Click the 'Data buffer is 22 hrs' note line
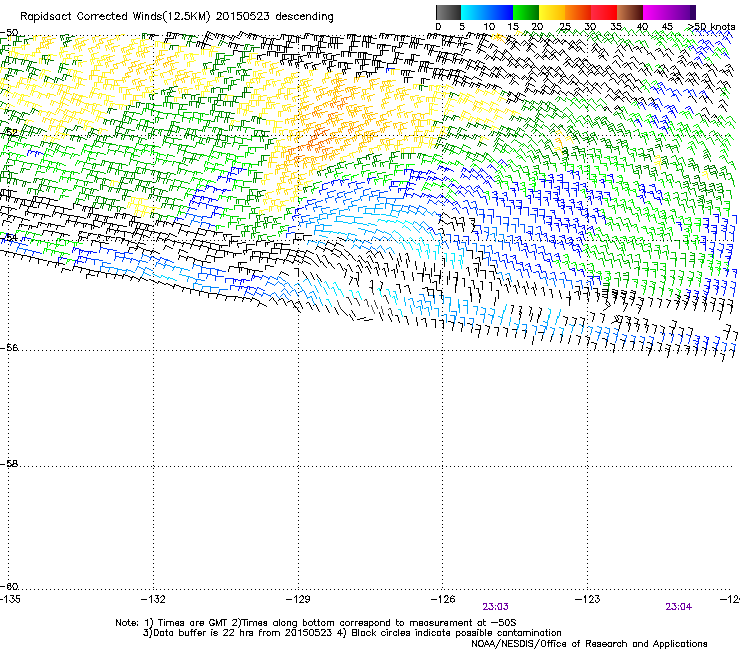Image resolution: width=740 pixels, height=650 pixels. pos(352,633)
